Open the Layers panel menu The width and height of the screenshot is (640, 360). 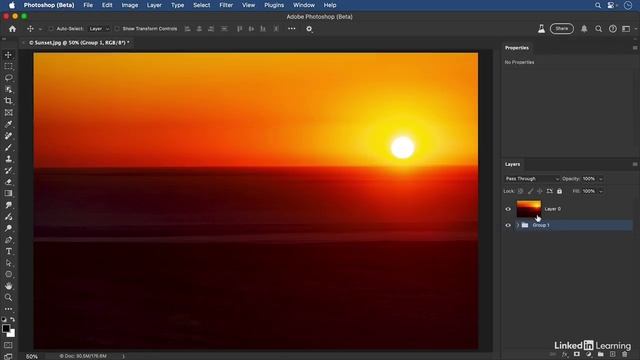coord(635,164)
